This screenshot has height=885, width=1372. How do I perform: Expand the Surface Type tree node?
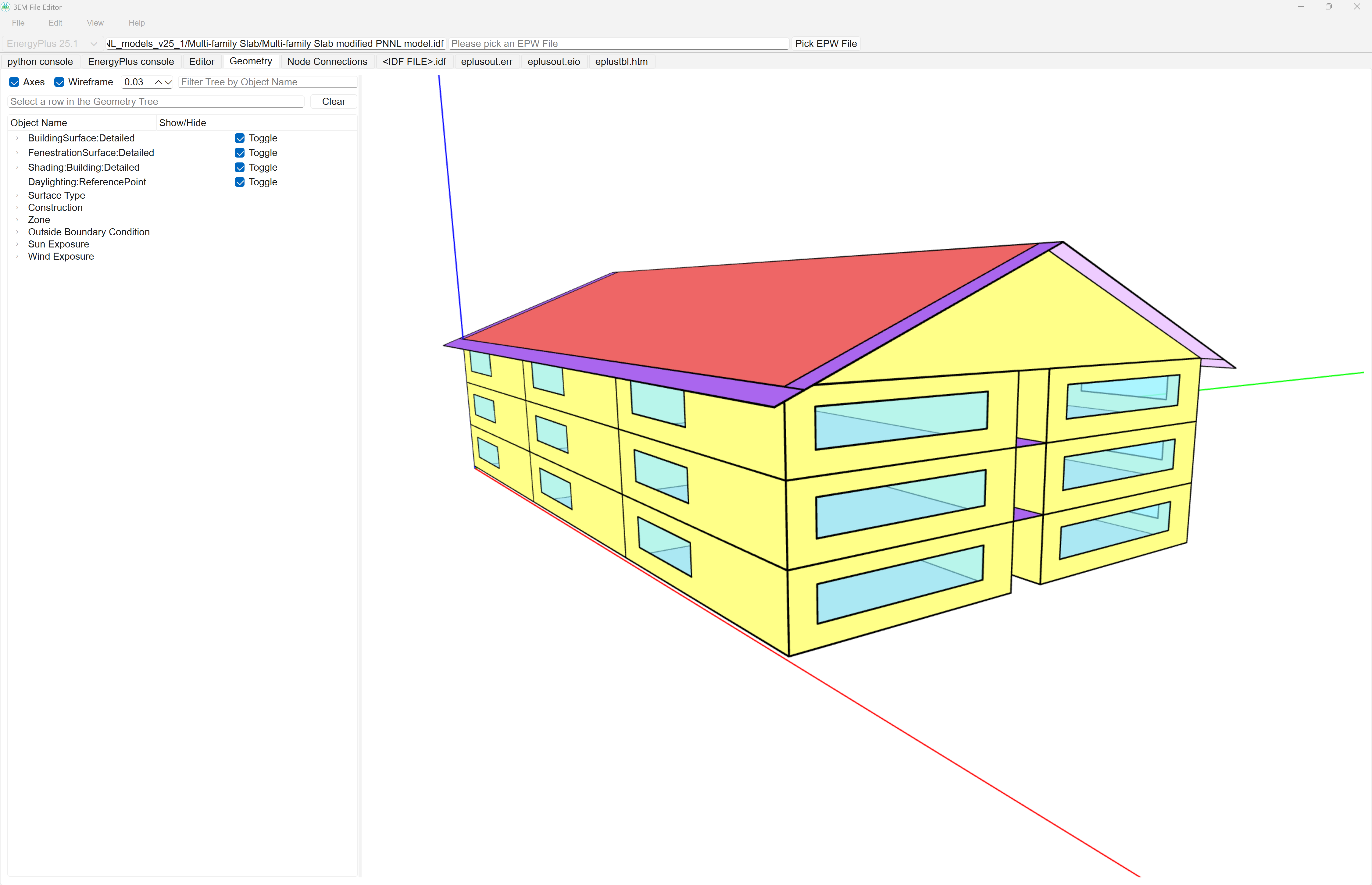coord(17,195)
